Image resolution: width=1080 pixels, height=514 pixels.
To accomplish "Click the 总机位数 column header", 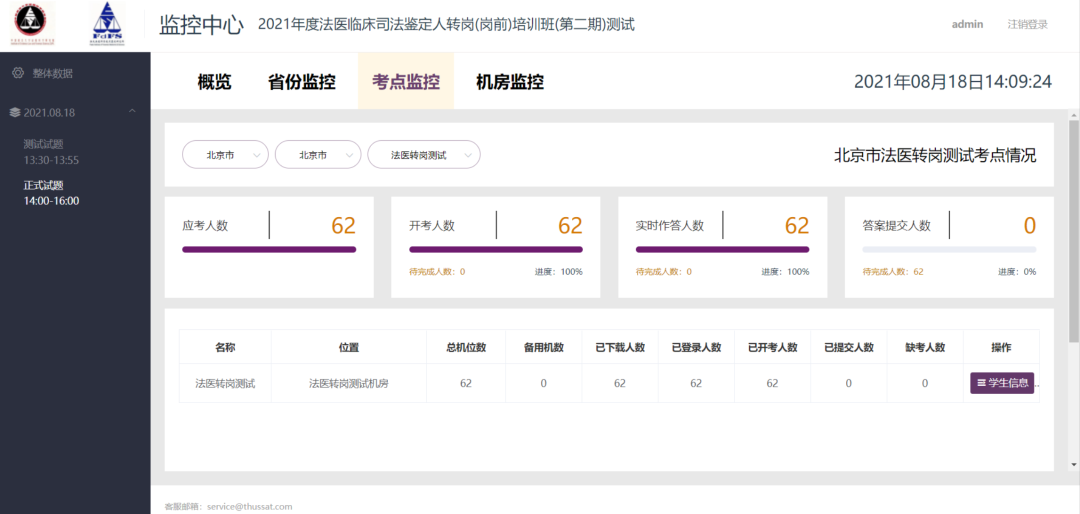I will (x=466, y=347).
